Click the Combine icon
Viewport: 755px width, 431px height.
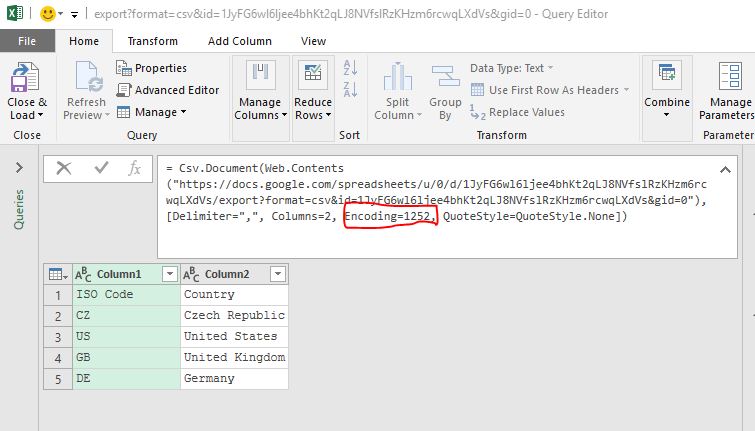(x=667, y=75)
